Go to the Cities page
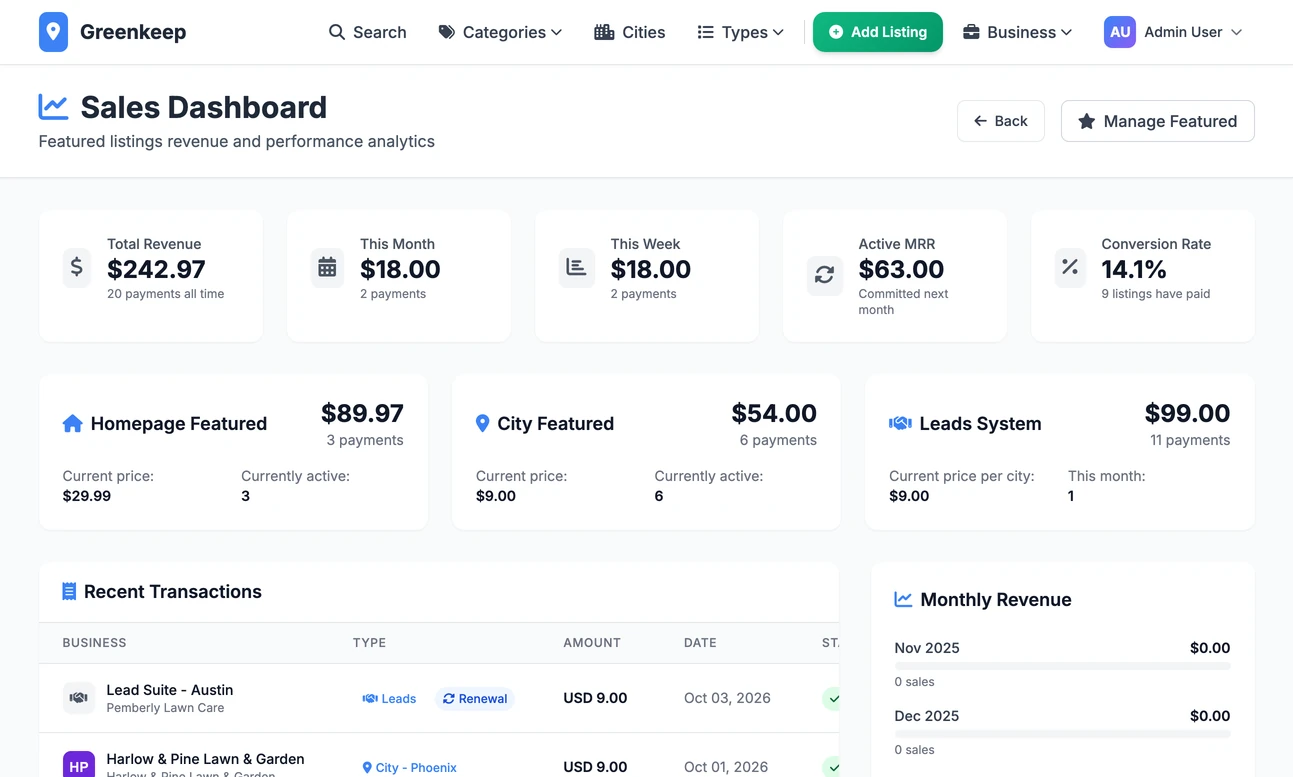 (630, 32)
